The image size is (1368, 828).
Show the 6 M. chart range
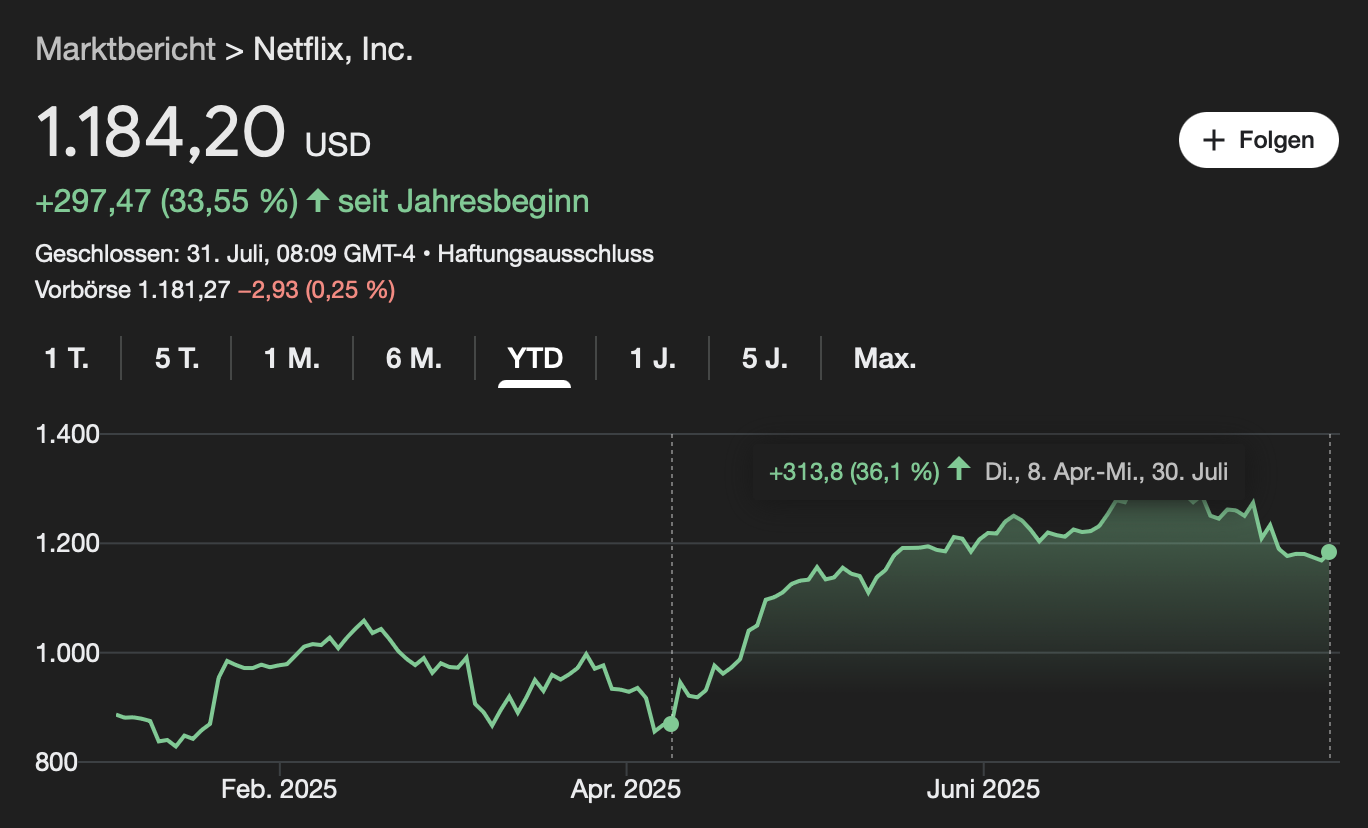pyautogui.click(x=414, y=358)
